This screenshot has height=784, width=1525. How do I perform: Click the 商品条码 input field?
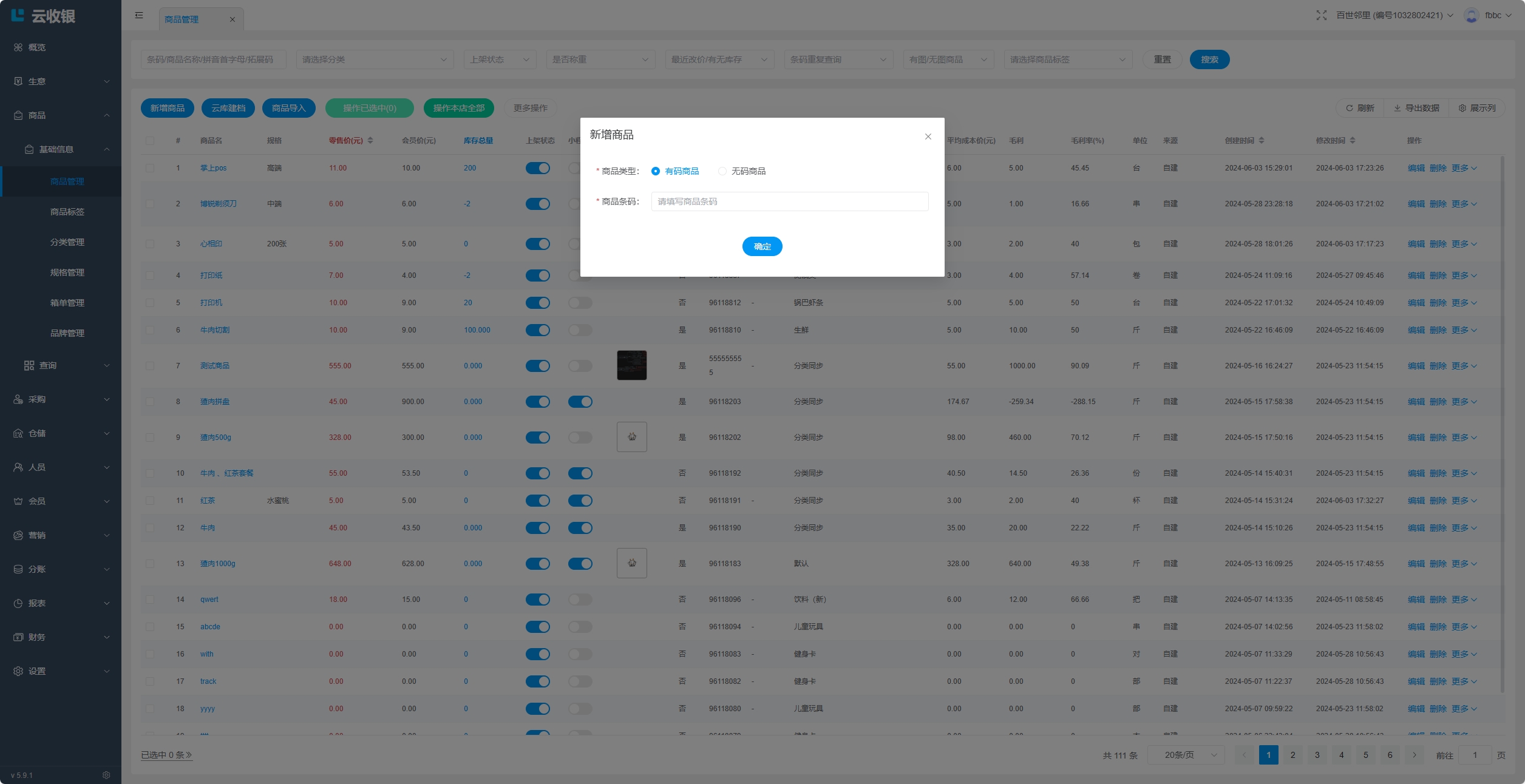789,201
